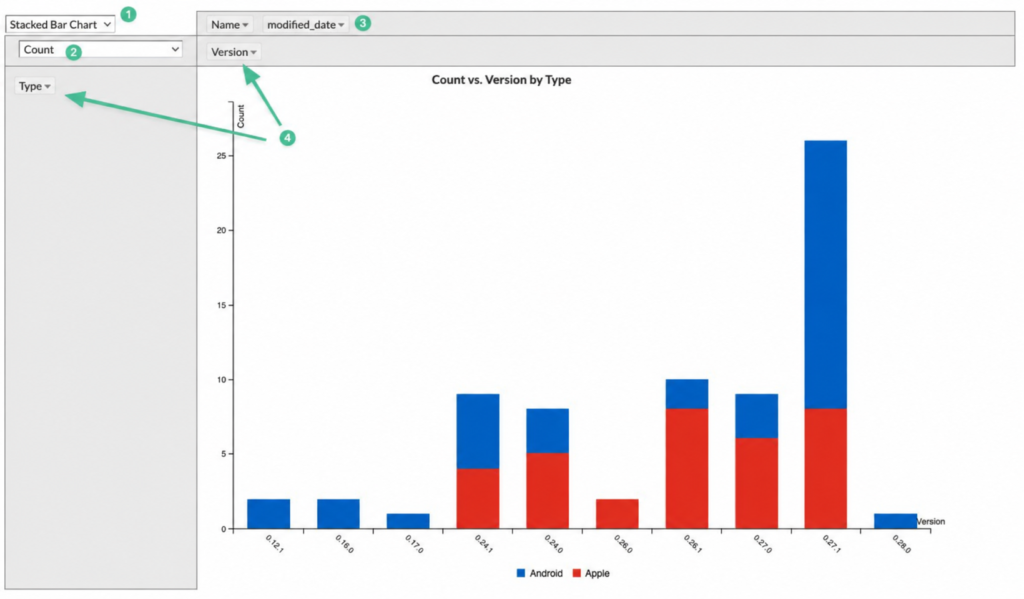This screenshot has height=599, width=1024.
Task: Click the x-axis label 0.24.0
Action: pyautogui.click(x=554, y=543)
